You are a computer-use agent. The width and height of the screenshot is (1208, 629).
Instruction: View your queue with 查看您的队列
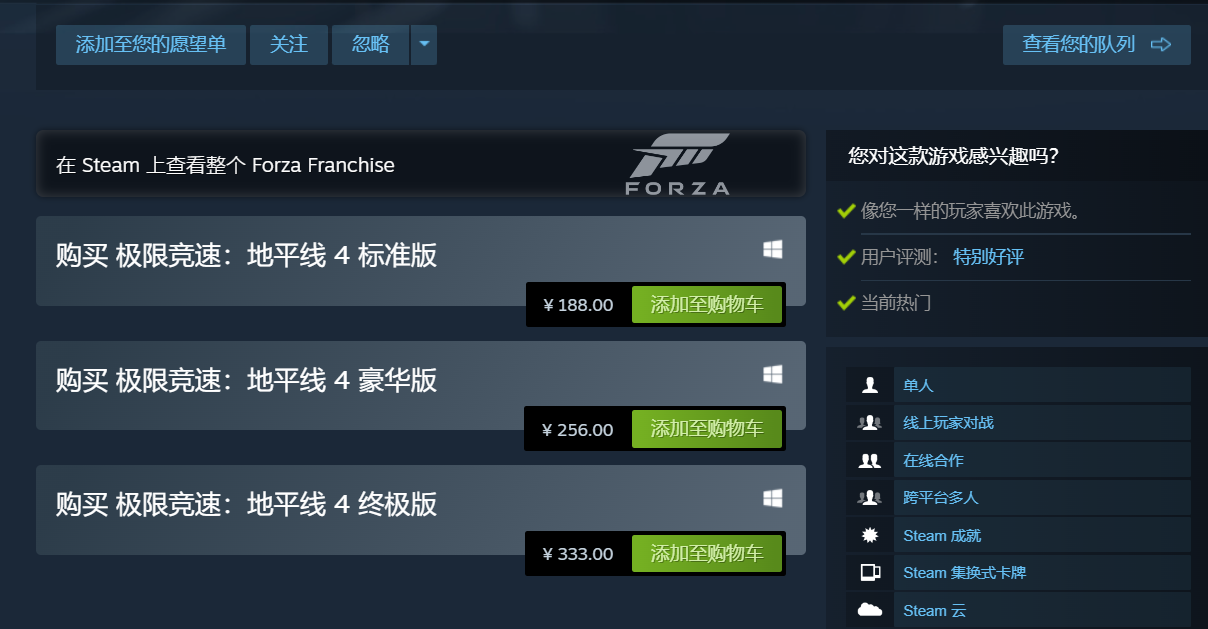click(1096, 45)
